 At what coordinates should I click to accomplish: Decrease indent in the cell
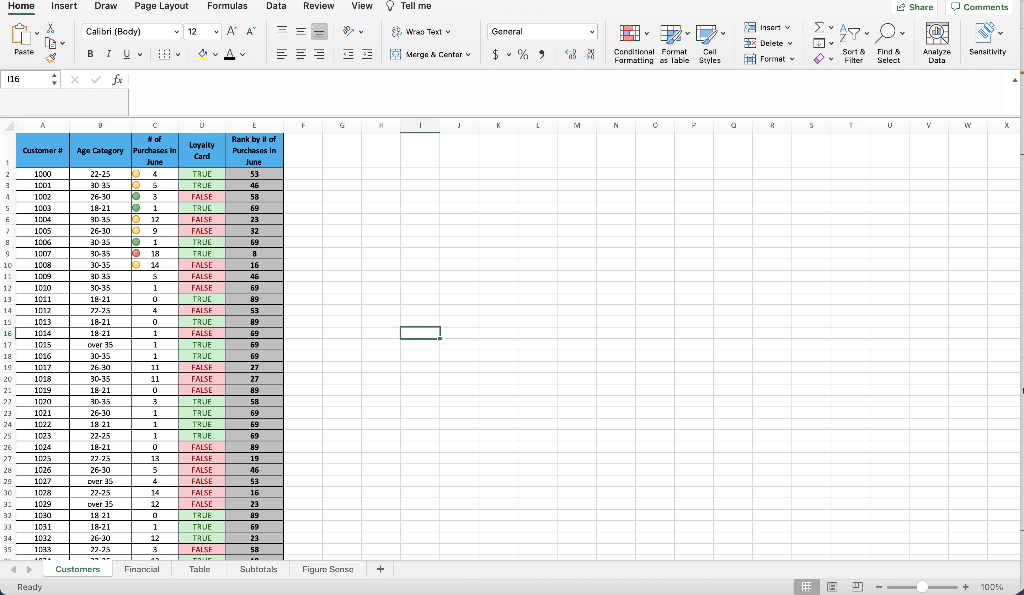point(348,54)
